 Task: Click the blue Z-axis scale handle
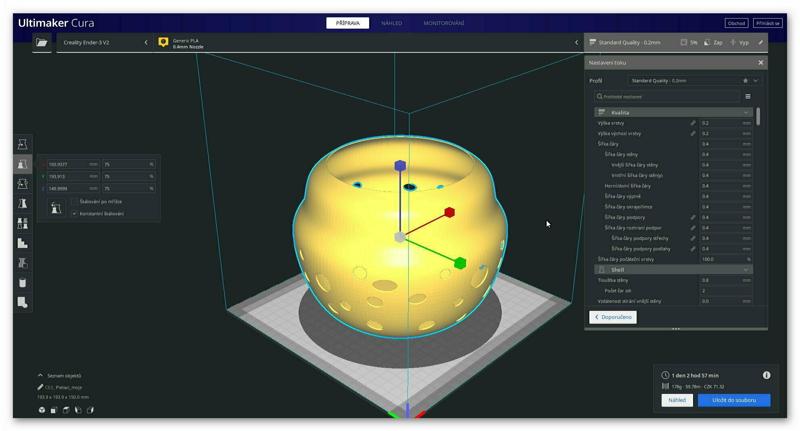point(400,165)
